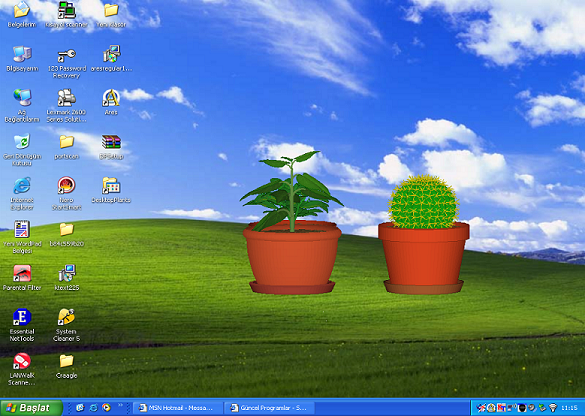Switch to Güncel Programlar taskbar window

tap(269, 408)
